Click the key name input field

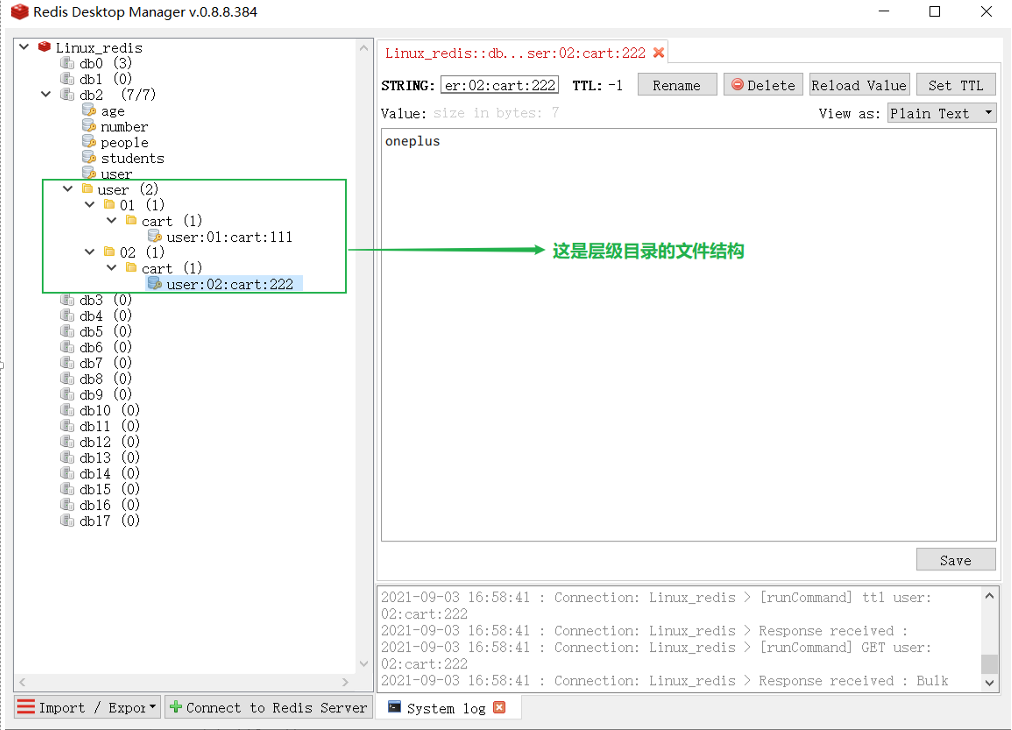click(500, 85)
